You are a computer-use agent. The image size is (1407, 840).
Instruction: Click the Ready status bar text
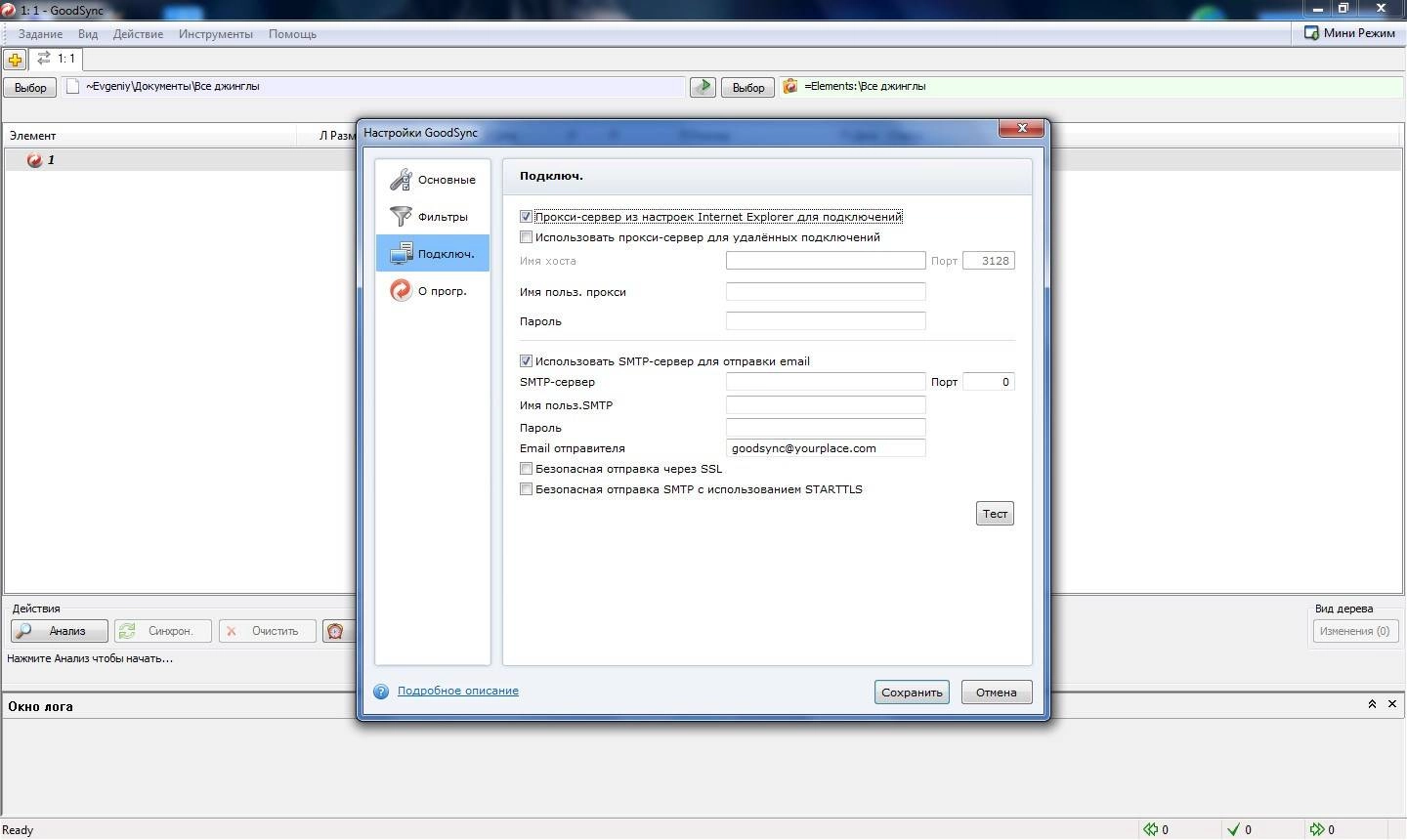coord(19,830)
